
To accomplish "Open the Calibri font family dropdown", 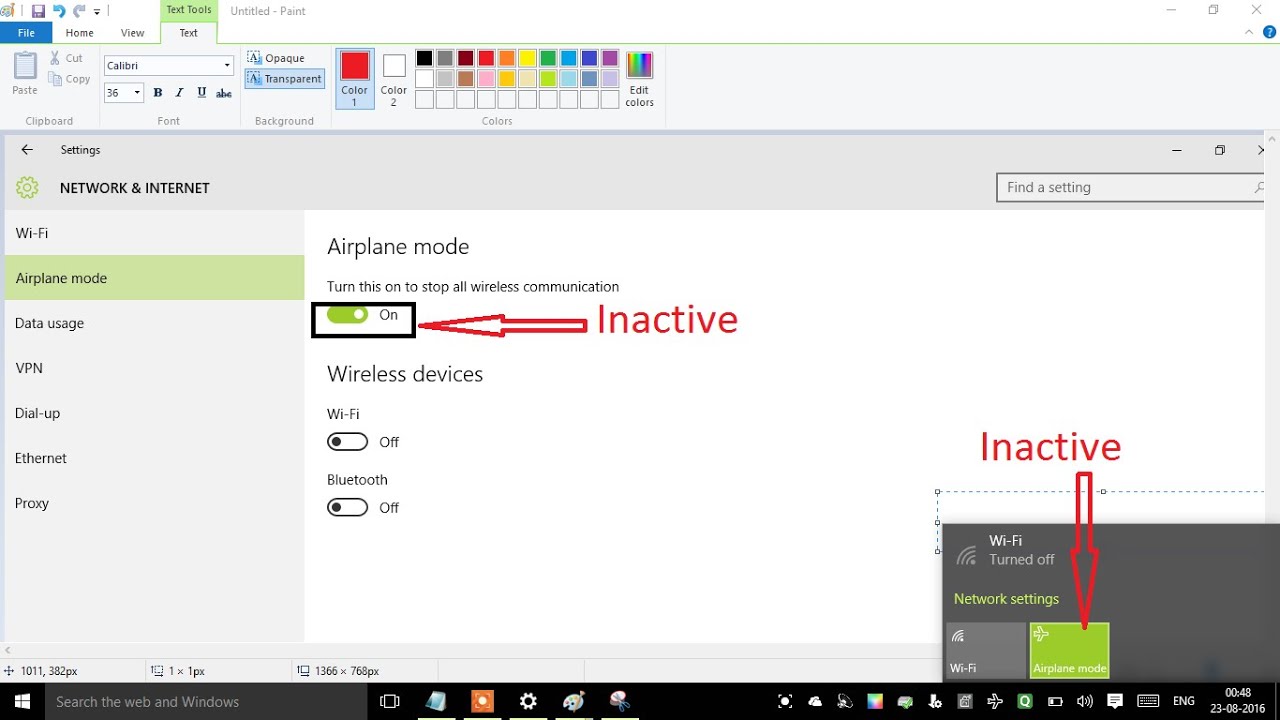I will (227, 66).
